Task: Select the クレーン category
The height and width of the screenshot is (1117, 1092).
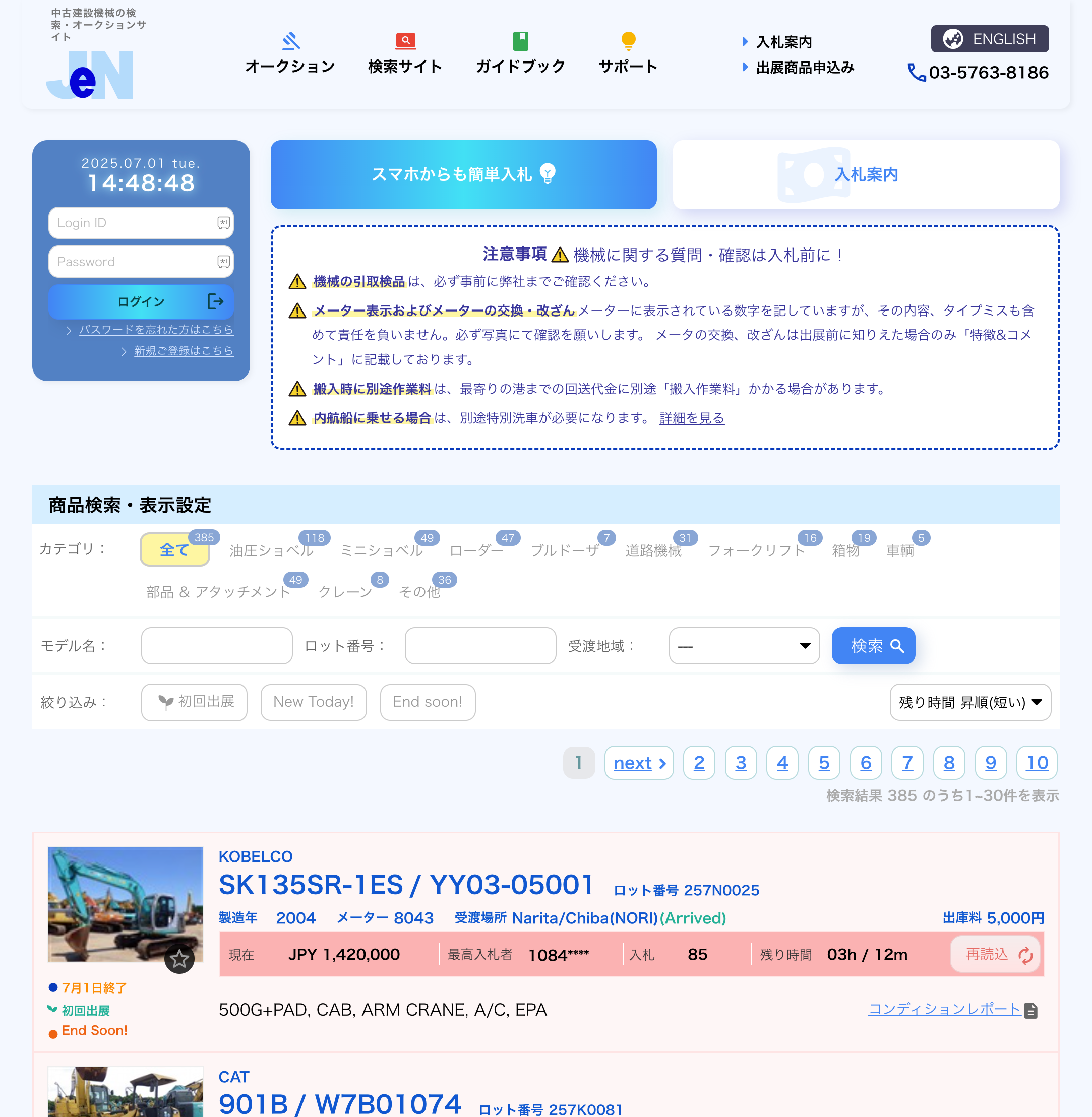Action: click(345, 592)
